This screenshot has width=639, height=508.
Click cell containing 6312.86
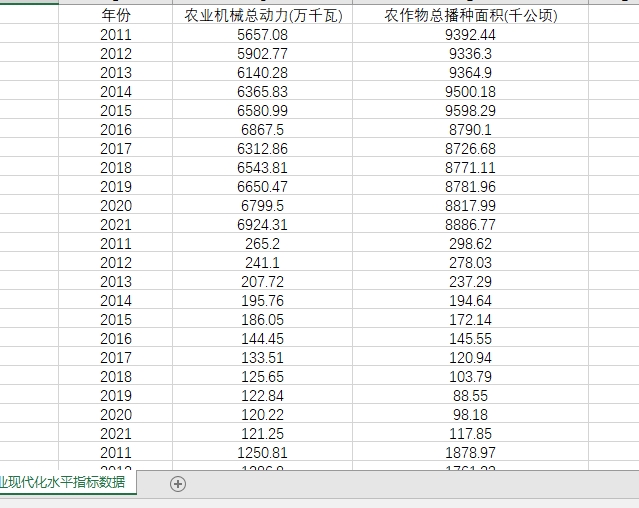(x=262, y=149)
